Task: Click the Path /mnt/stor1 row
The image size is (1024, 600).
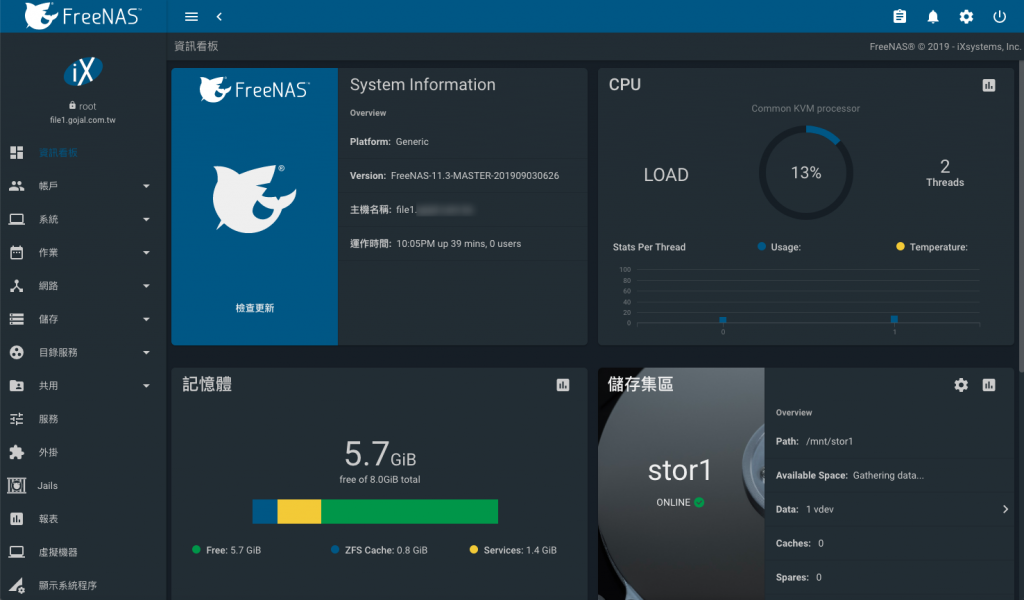Action: pyautogui.click(x=890, y=441)
